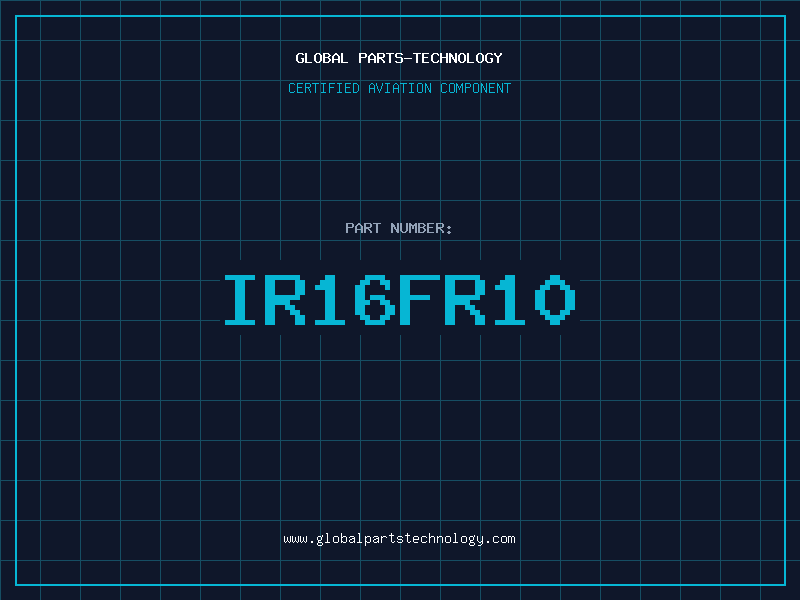Viewport: 800px width, 600px height.
Task: Click the GLOBAL PARTS-TECHNOLOGY title
Action: click(x=399, y=58)
